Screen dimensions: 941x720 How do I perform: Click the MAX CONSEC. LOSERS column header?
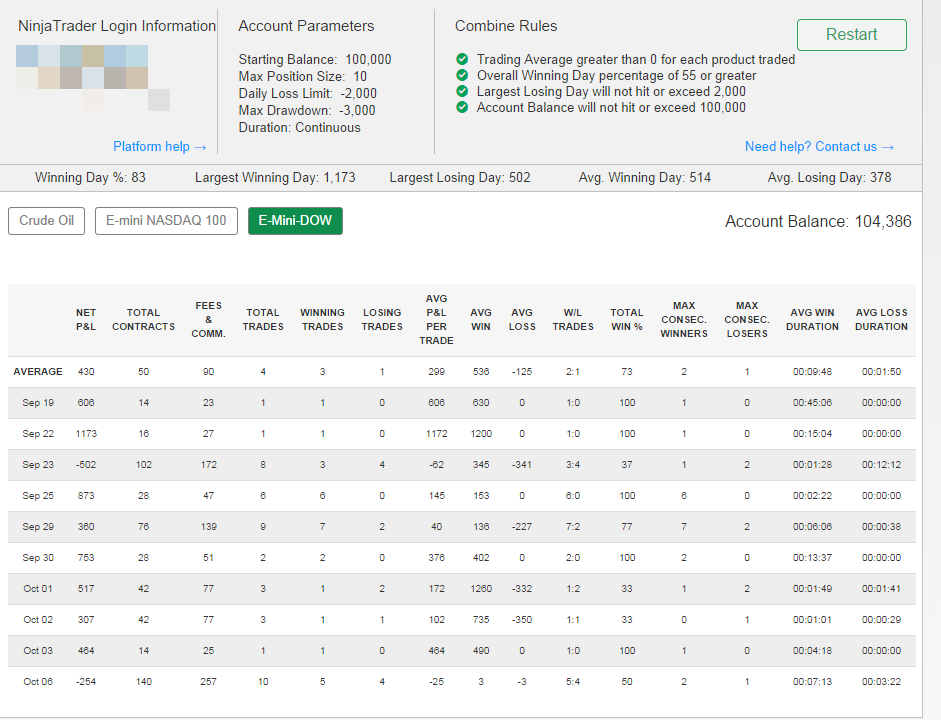[x=747, y=320]
